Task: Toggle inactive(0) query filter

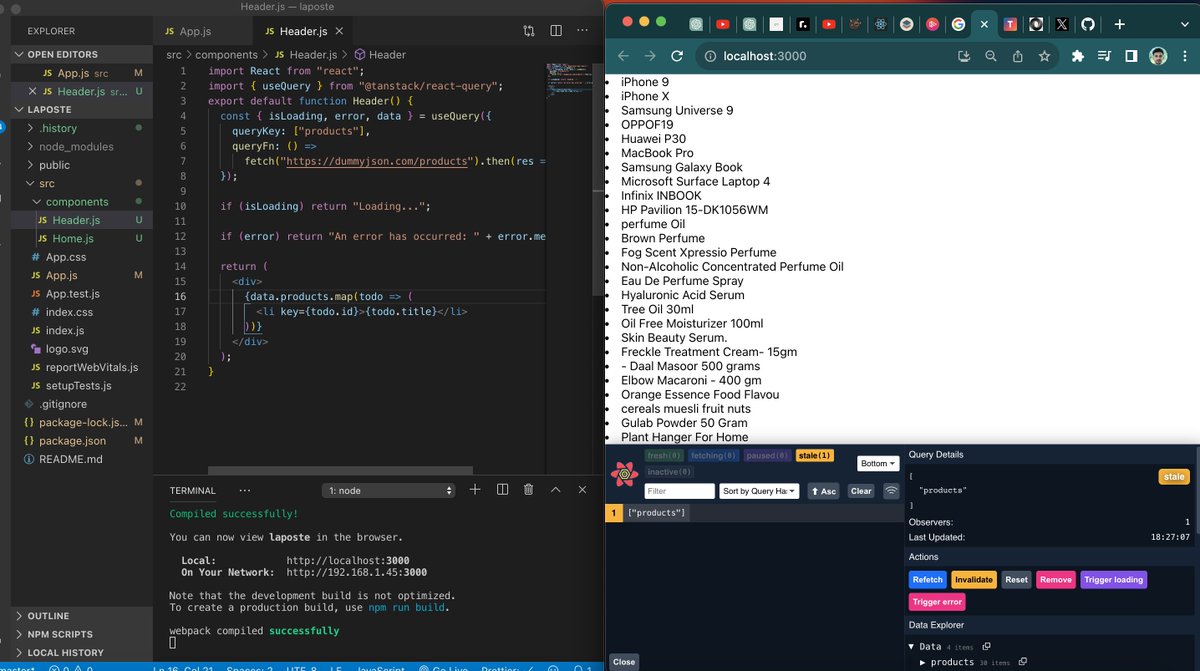Action: pos(667,471)
